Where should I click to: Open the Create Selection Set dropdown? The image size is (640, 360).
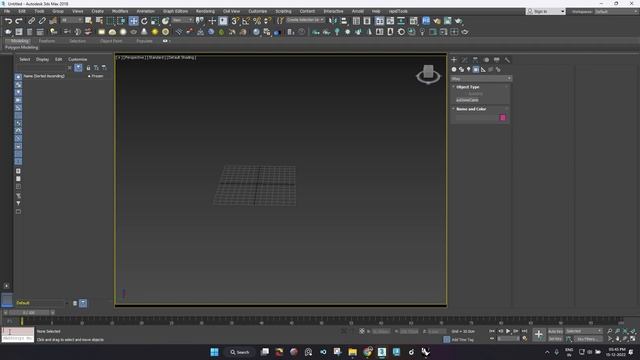[305, 20]
